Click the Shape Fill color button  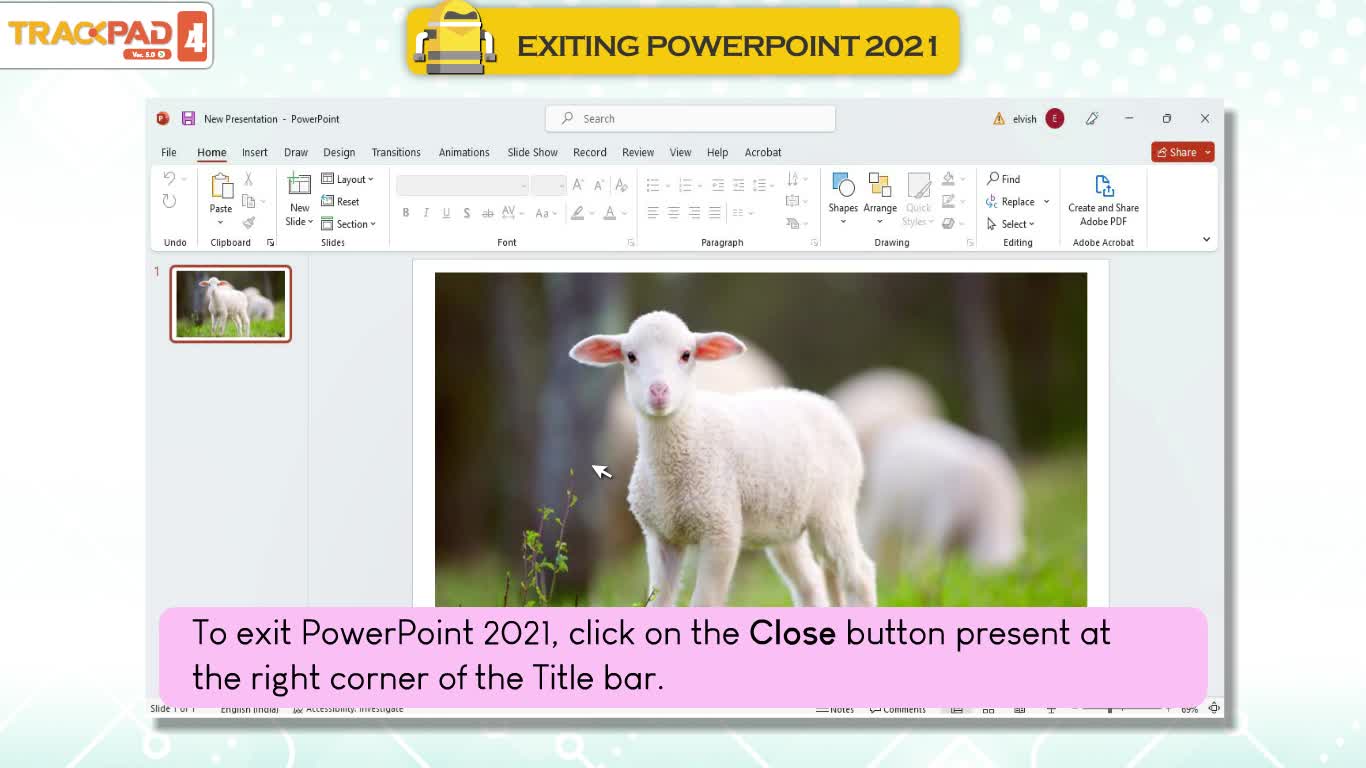pos(948,179)
